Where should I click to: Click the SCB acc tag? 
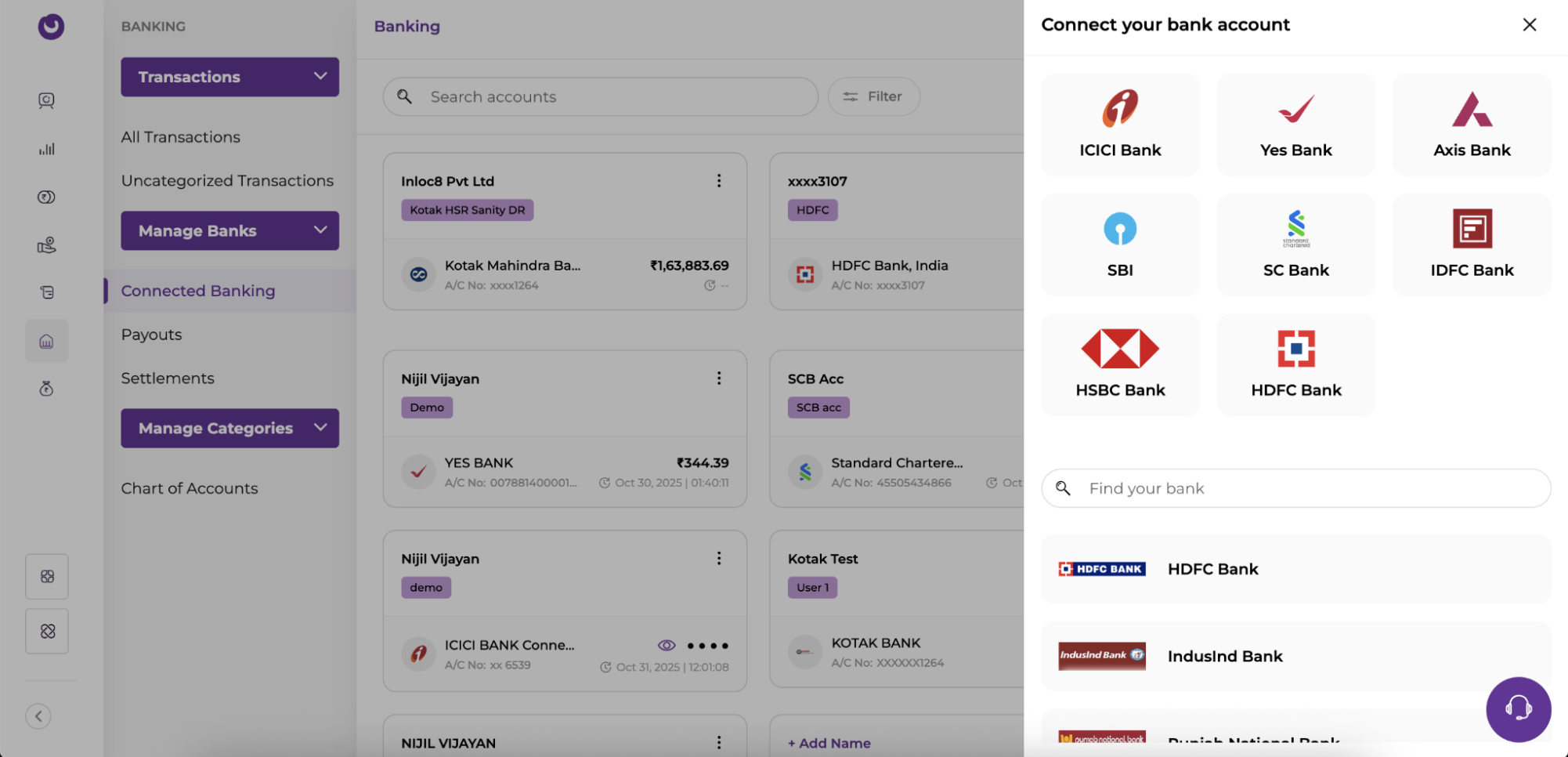818,407
